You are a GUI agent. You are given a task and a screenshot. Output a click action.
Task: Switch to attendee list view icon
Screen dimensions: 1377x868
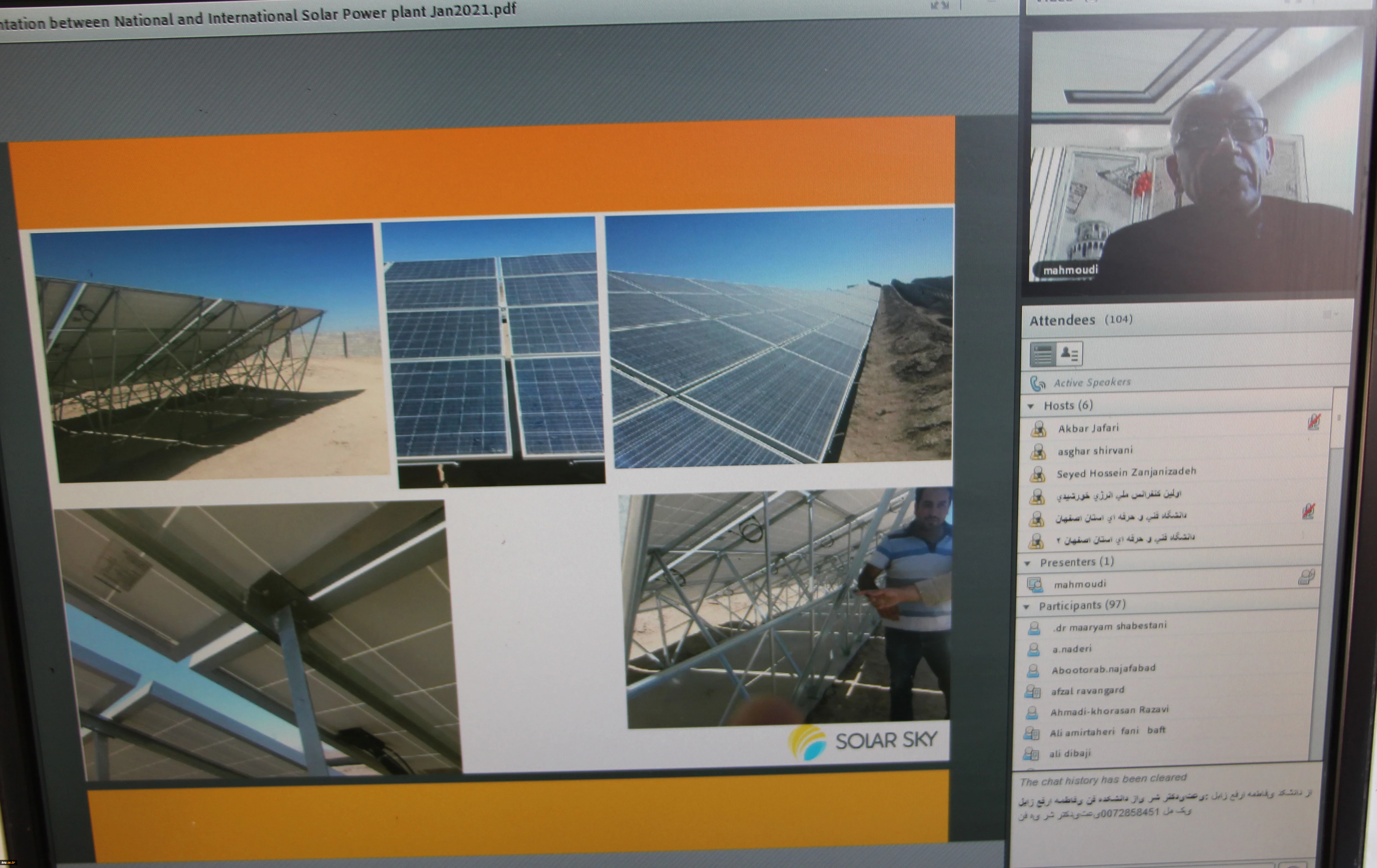pyautogui.click(x=1042, y=355)
